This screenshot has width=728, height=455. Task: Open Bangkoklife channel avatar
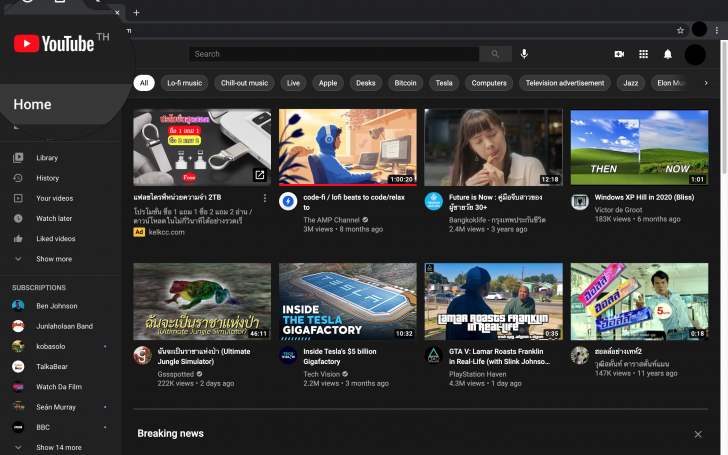[x=434, y=202]
